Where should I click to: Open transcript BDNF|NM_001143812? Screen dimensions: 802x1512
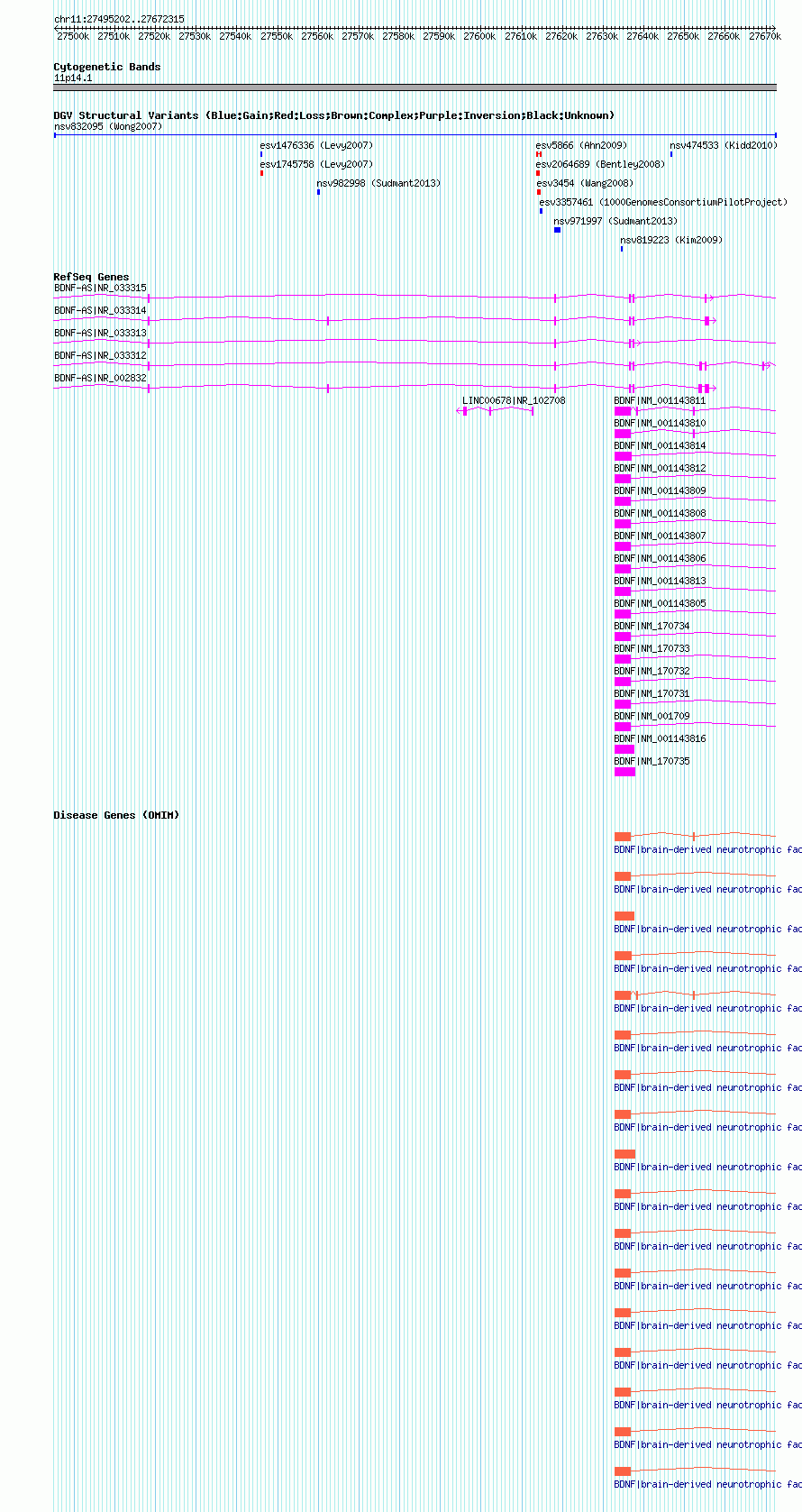click(660, 468)
